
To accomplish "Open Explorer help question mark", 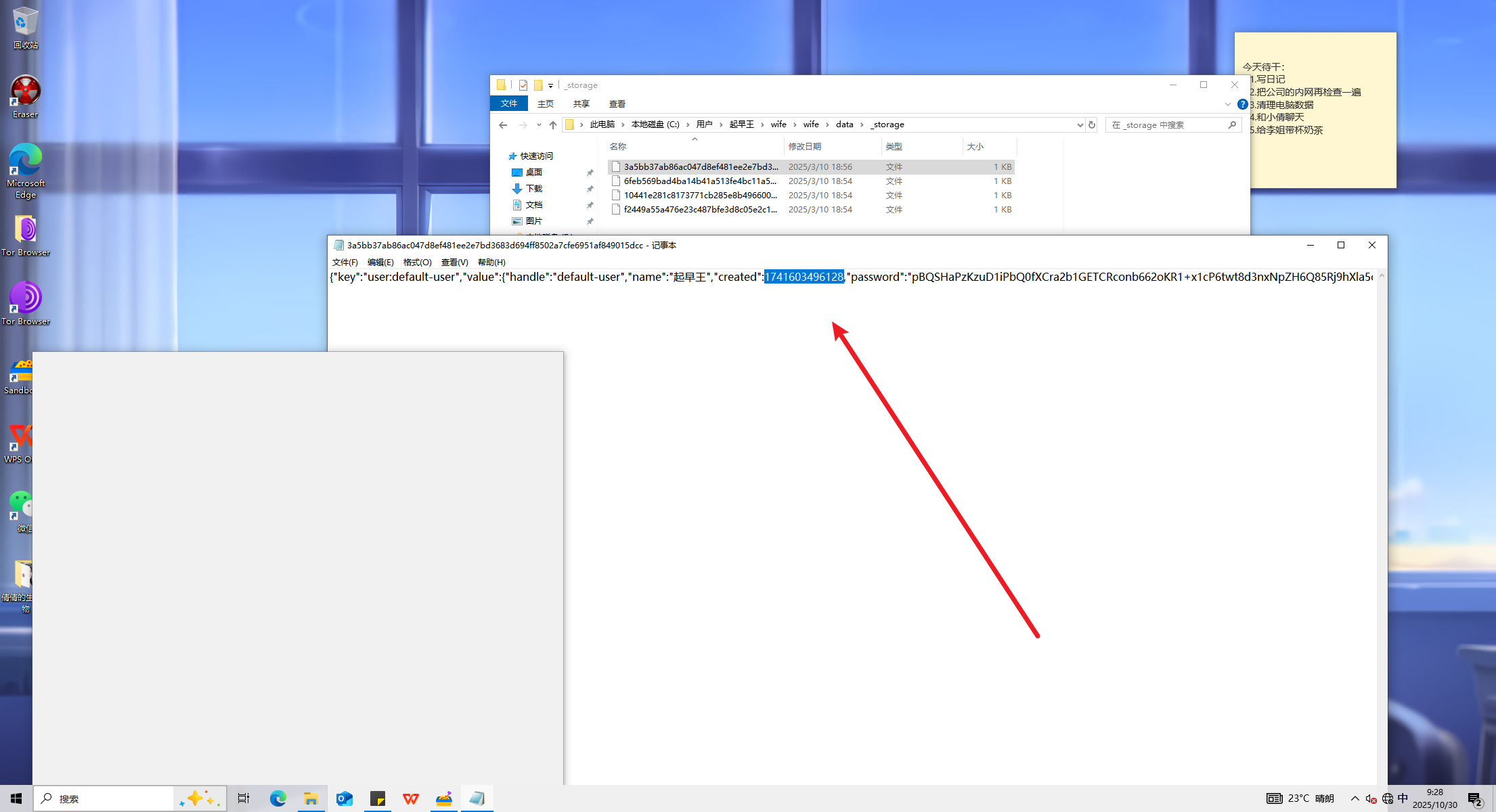I will (1242, 104).
